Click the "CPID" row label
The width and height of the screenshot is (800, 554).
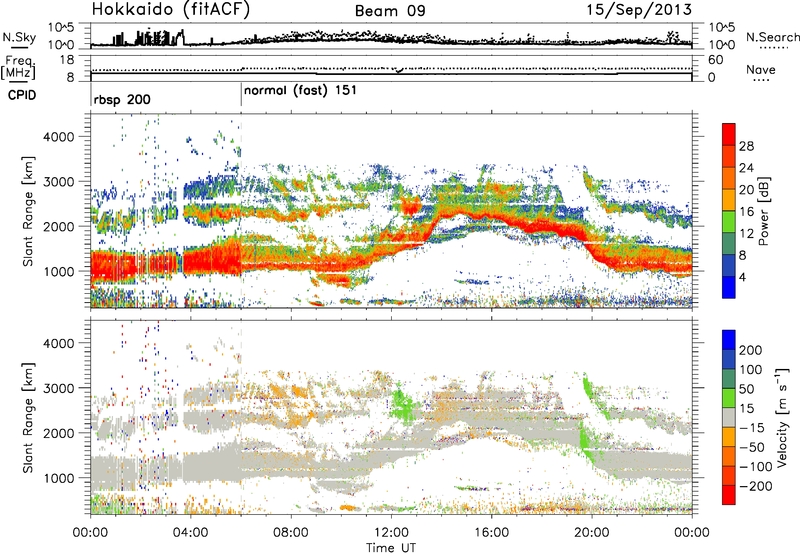[22, 95]
